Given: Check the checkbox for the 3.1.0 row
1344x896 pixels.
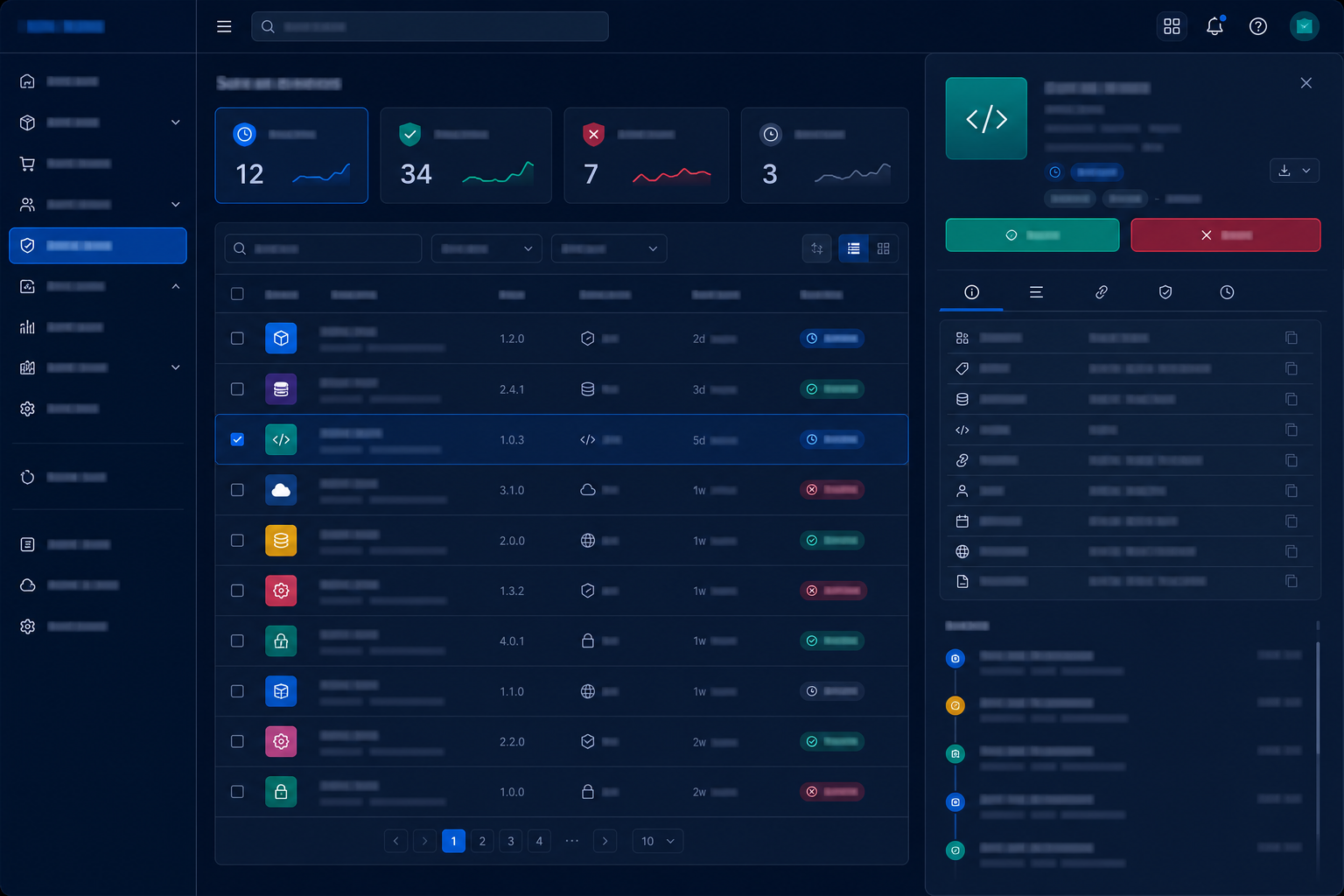Looking at the screenshot, I should (x=237, y=490).
